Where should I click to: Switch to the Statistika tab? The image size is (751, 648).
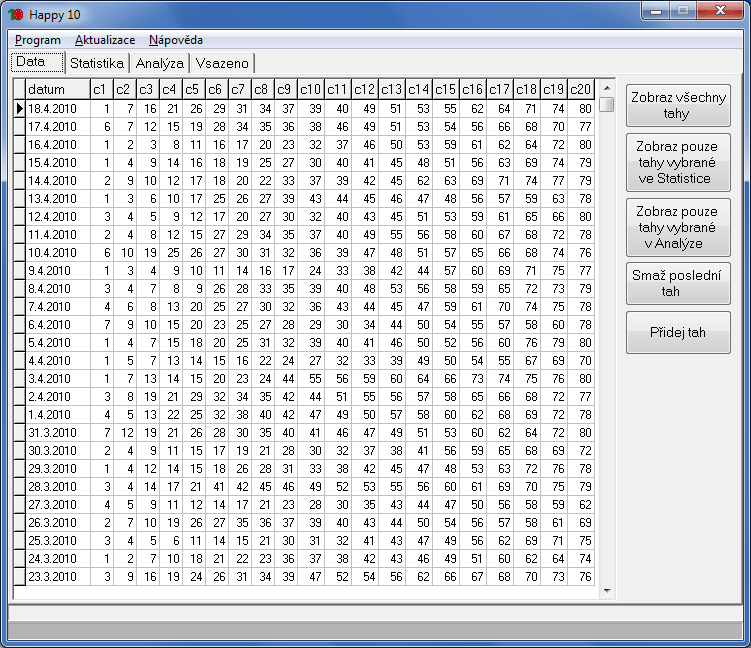97,63
